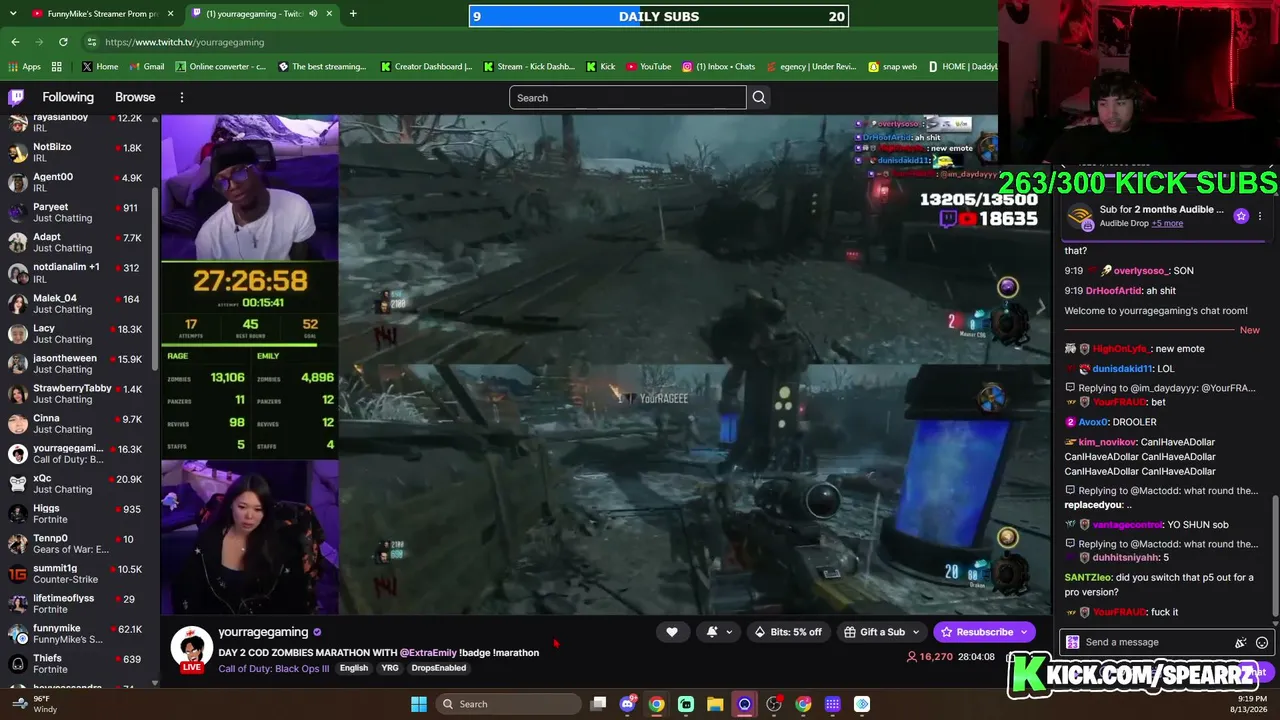The width and height of the screenshot is (1280, 720).
Task: Reload the page in the browser
Action: click(63, 42)
